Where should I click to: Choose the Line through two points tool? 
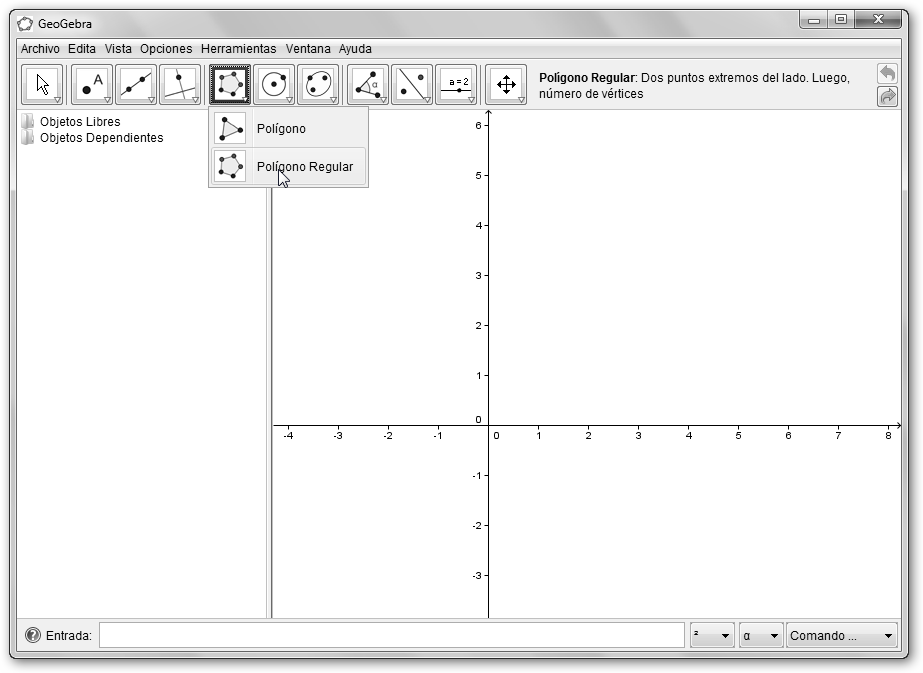[x=136, y=85]
